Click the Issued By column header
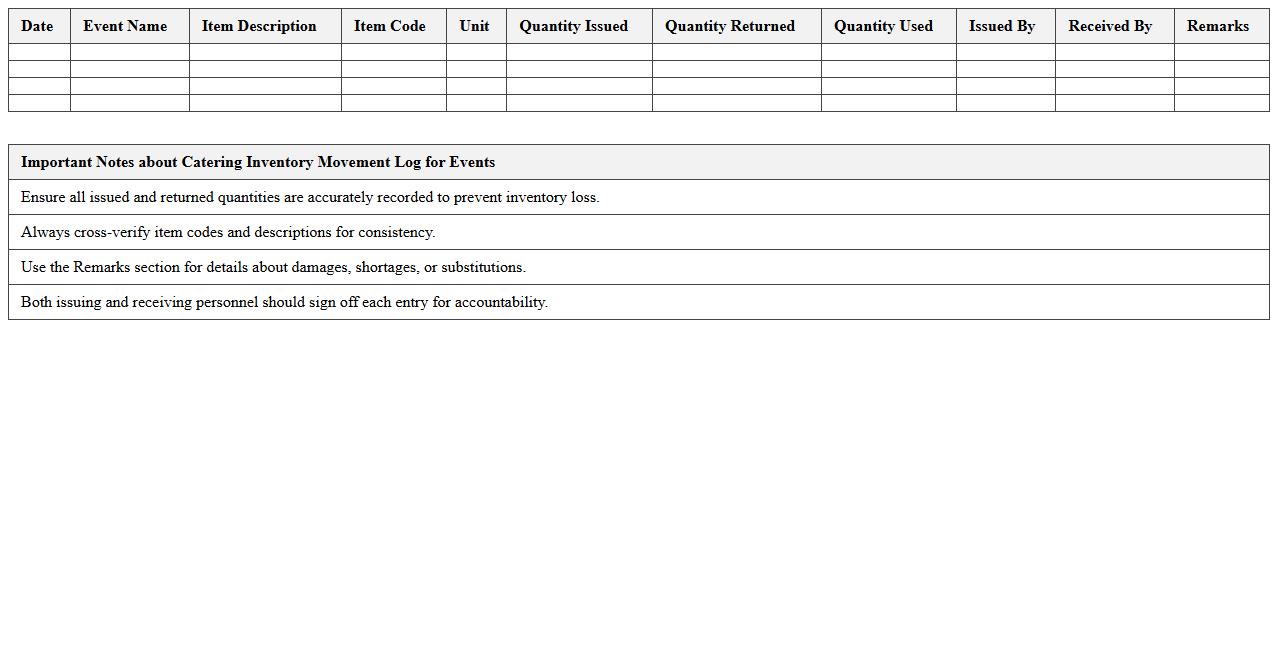Image resolution: width=1278 pixels, height=650 pixels. [1002, 26]
